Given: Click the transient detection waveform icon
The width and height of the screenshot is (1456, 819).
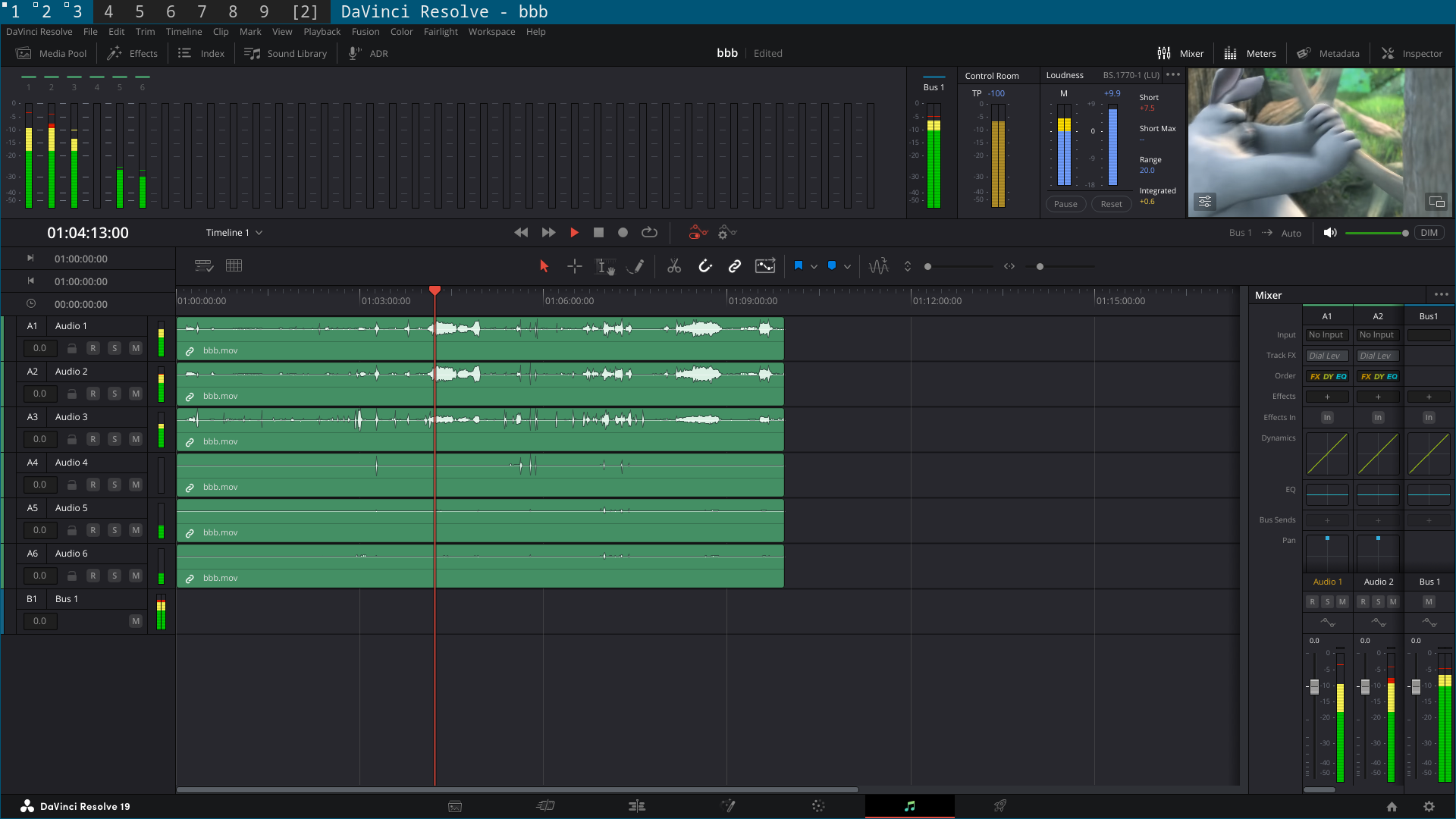Looking at the screenshot, I should [x=879, y=266].
